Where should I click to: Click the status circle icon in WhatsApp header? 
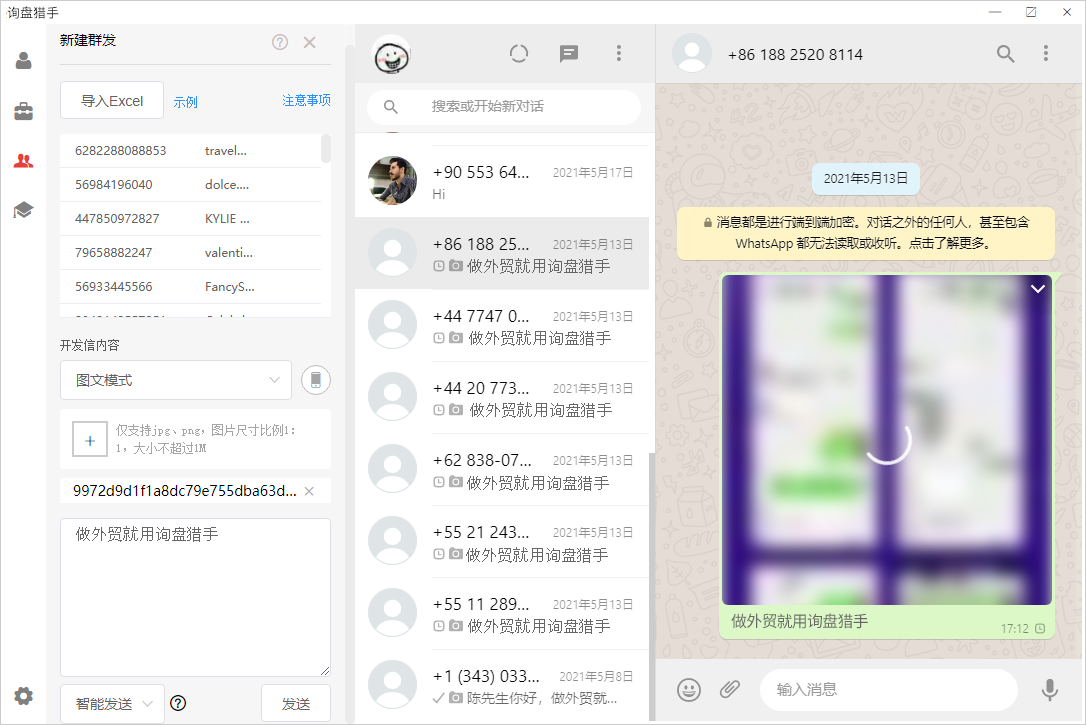tap(519, 55)
